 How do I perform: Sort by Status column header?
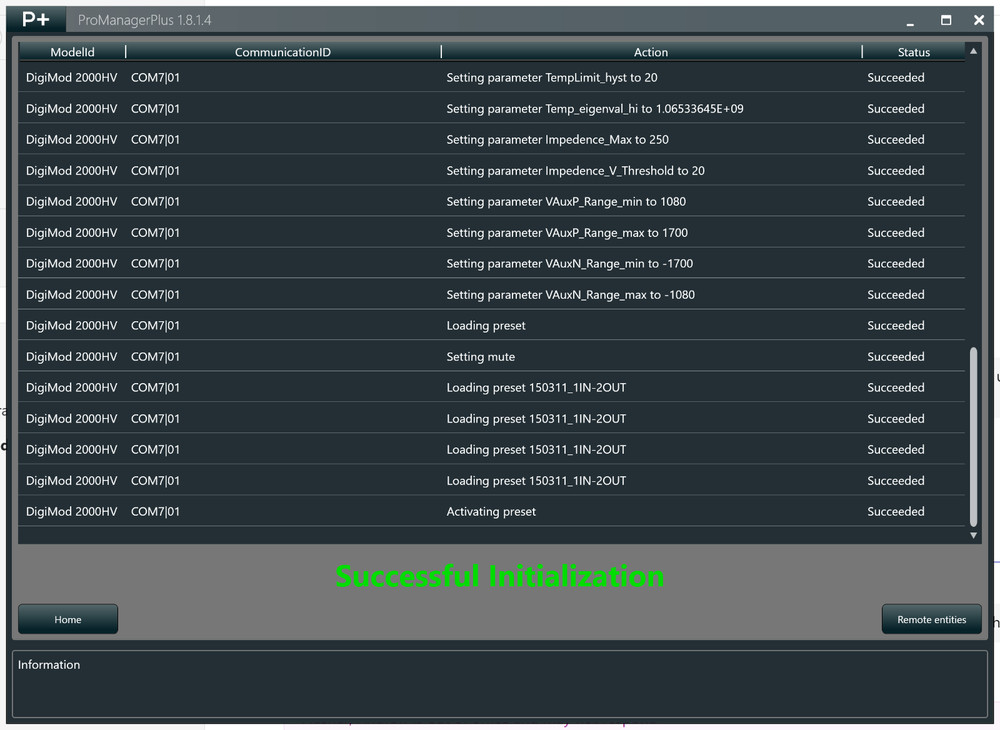(x=913, y=52)
